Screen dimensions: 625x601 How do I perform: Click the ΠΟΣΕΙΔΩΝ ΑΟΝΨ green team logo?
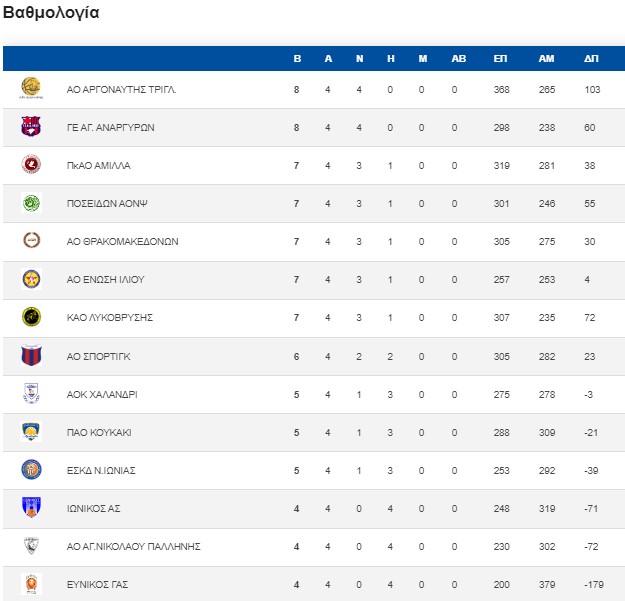31,203
